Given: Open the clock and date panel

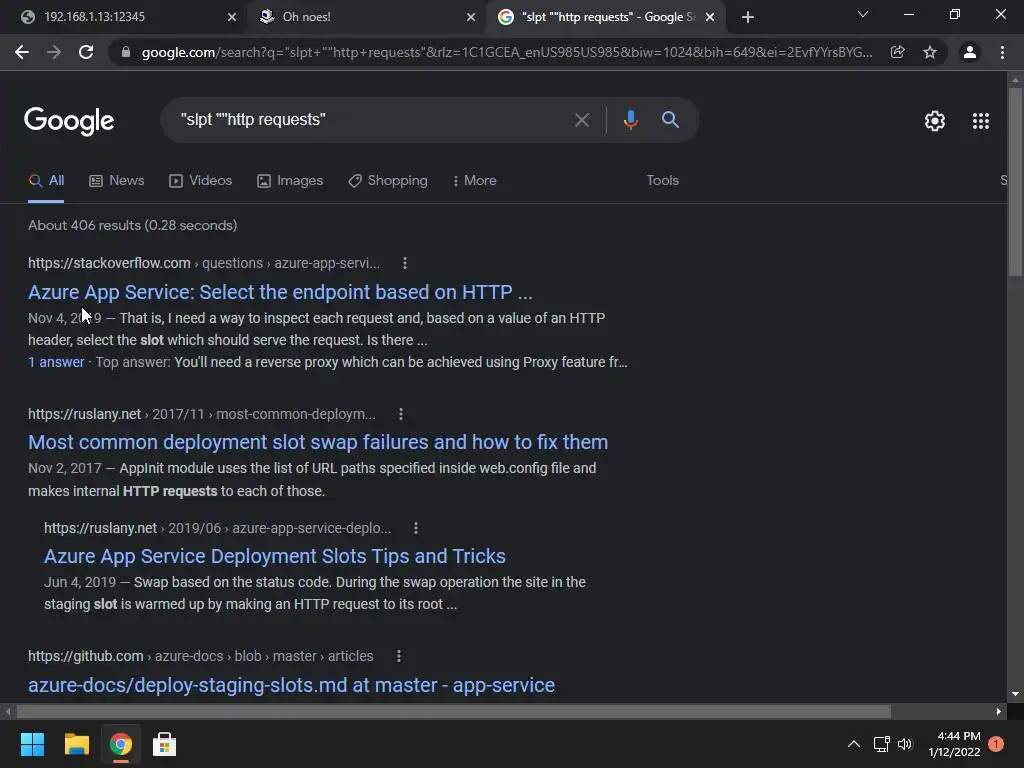Looking at the screenshot, I should tap(955, 744).
